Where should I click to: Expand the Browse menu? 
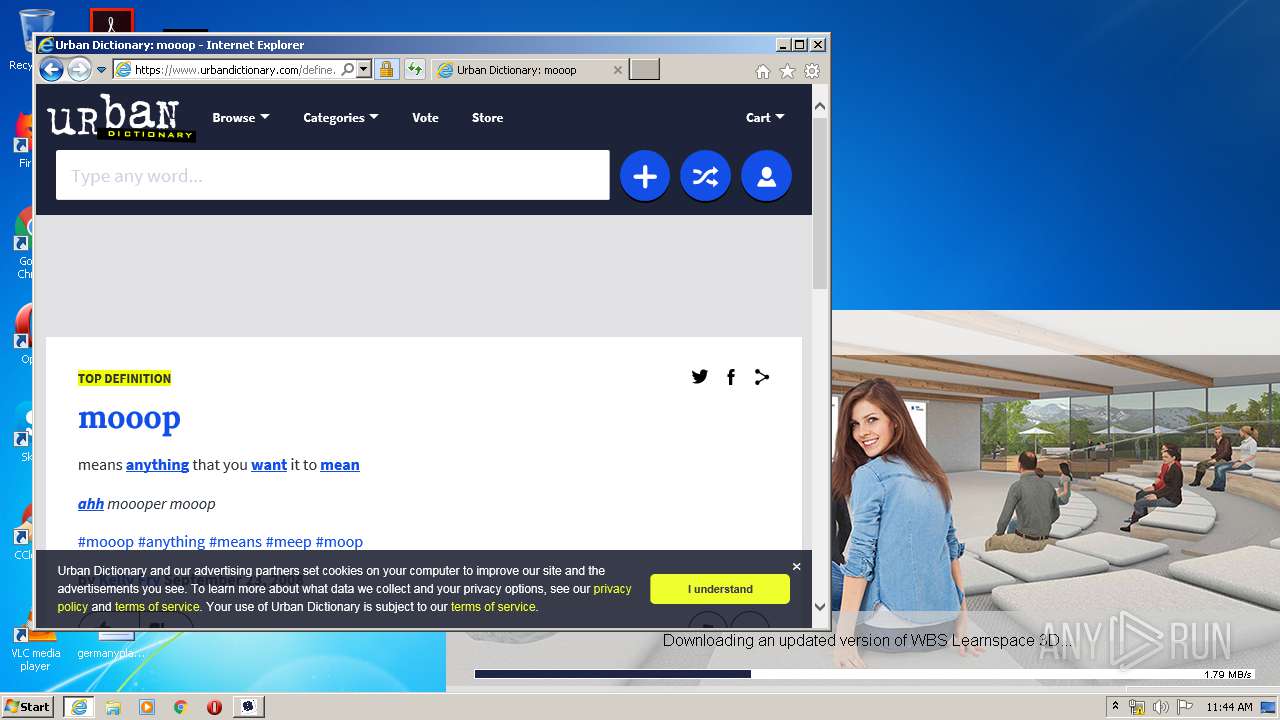[x=241, y=118]
